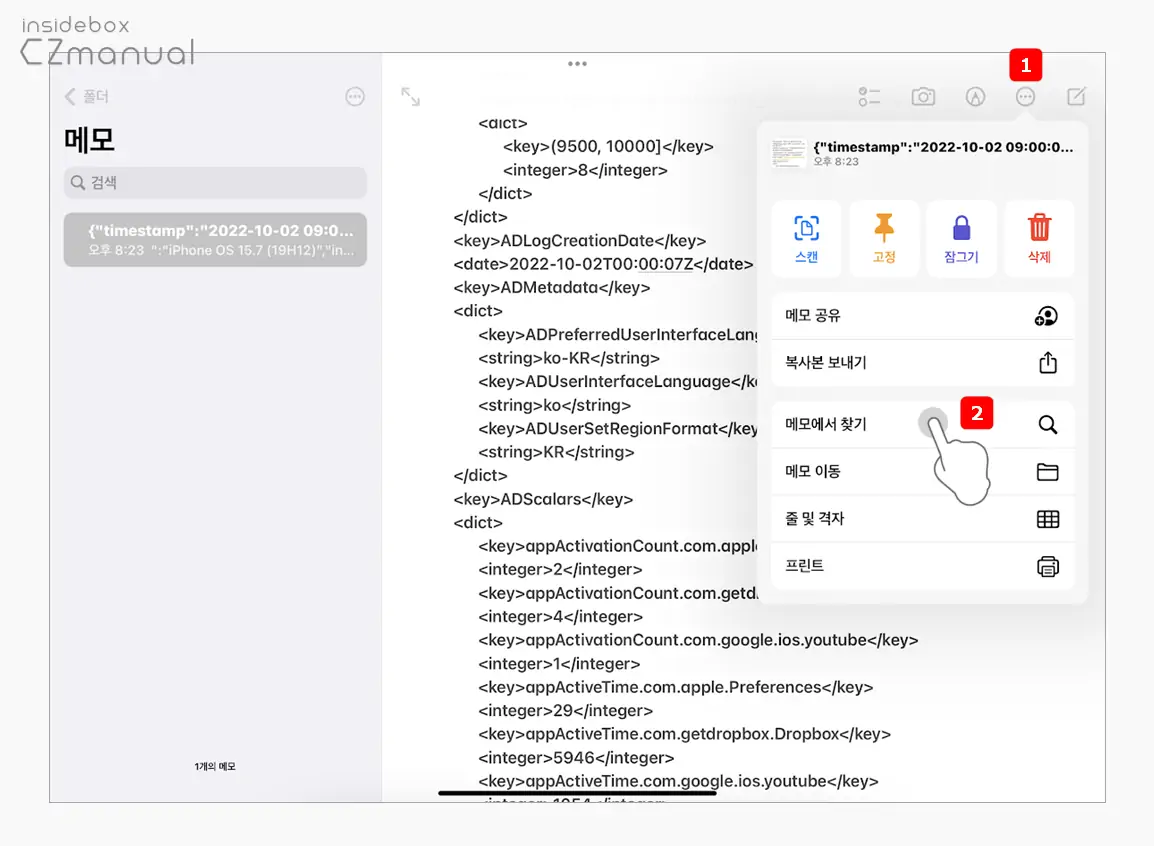Click text <key>ADScalars</key>
The height and width of the screenshot is (846, 1154).
point(543,500)
